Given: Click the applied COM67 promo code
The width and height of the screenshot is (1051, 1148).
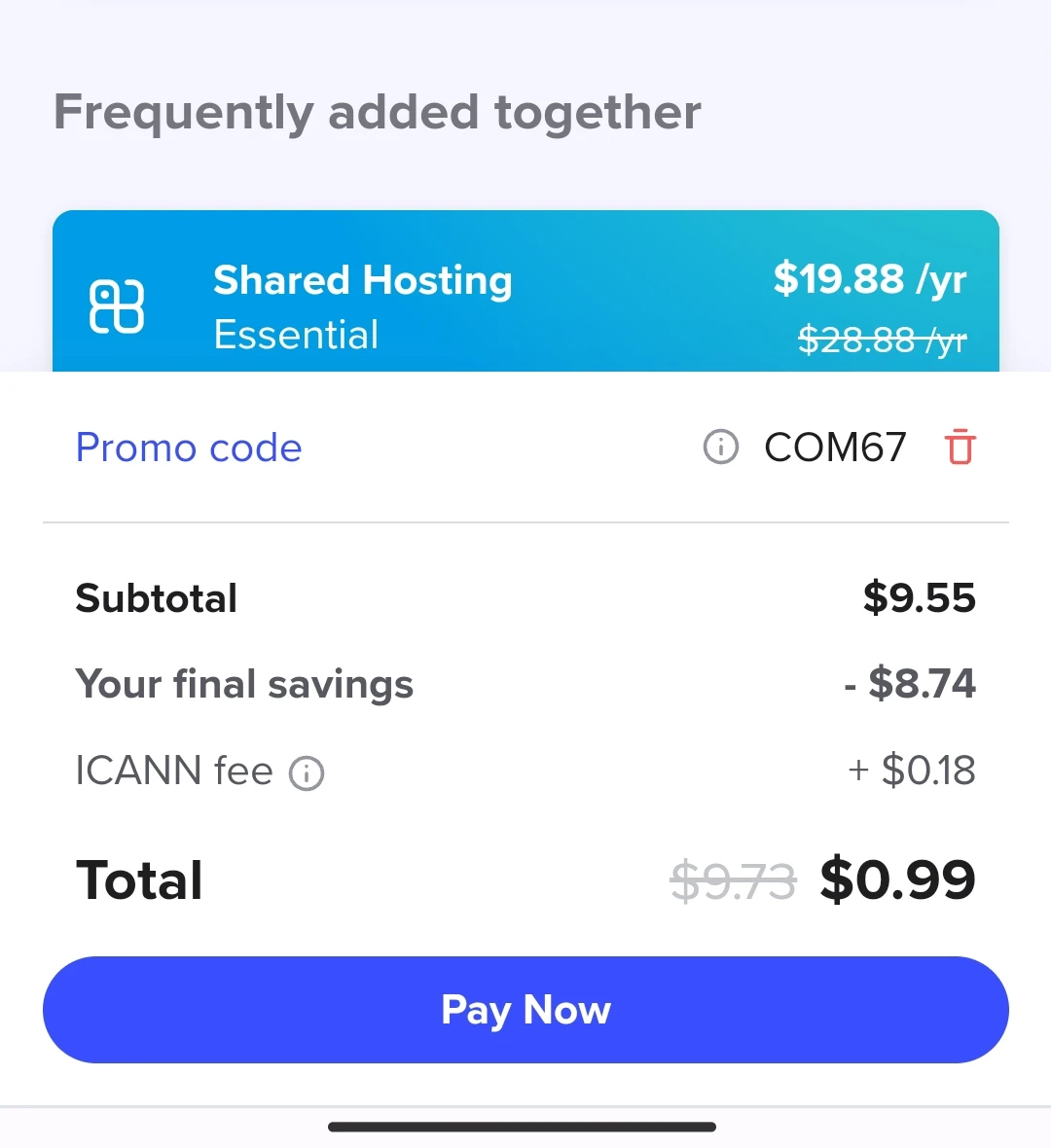Looking at the screenshot, I should click(x=835, y=448).
